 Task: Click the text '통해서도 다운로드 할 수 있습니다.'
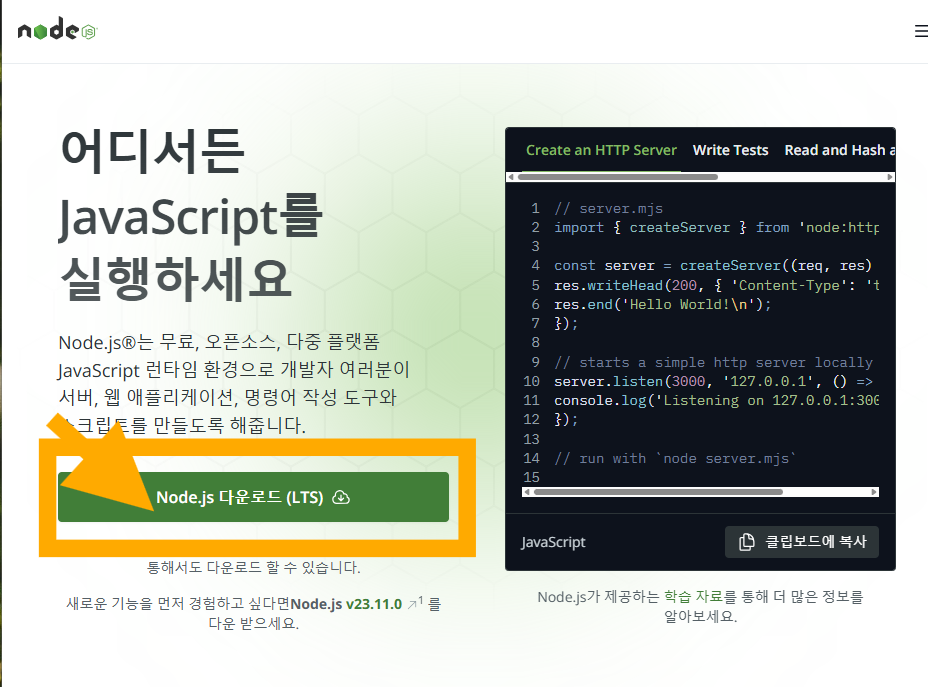pyautogui.click(x=253, y=567)
